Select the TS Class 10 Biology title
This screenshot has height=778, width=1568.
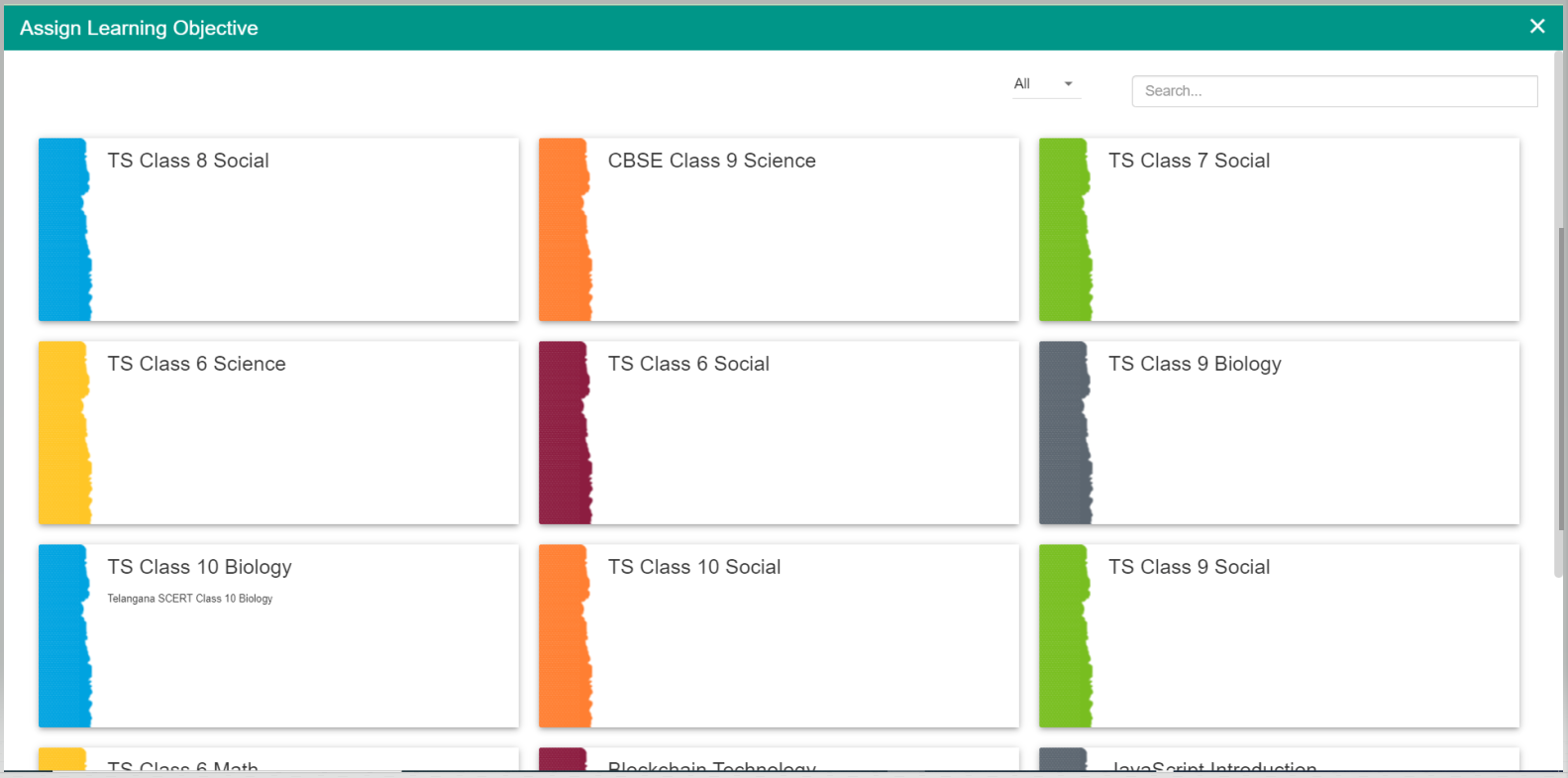coord(199,567)
